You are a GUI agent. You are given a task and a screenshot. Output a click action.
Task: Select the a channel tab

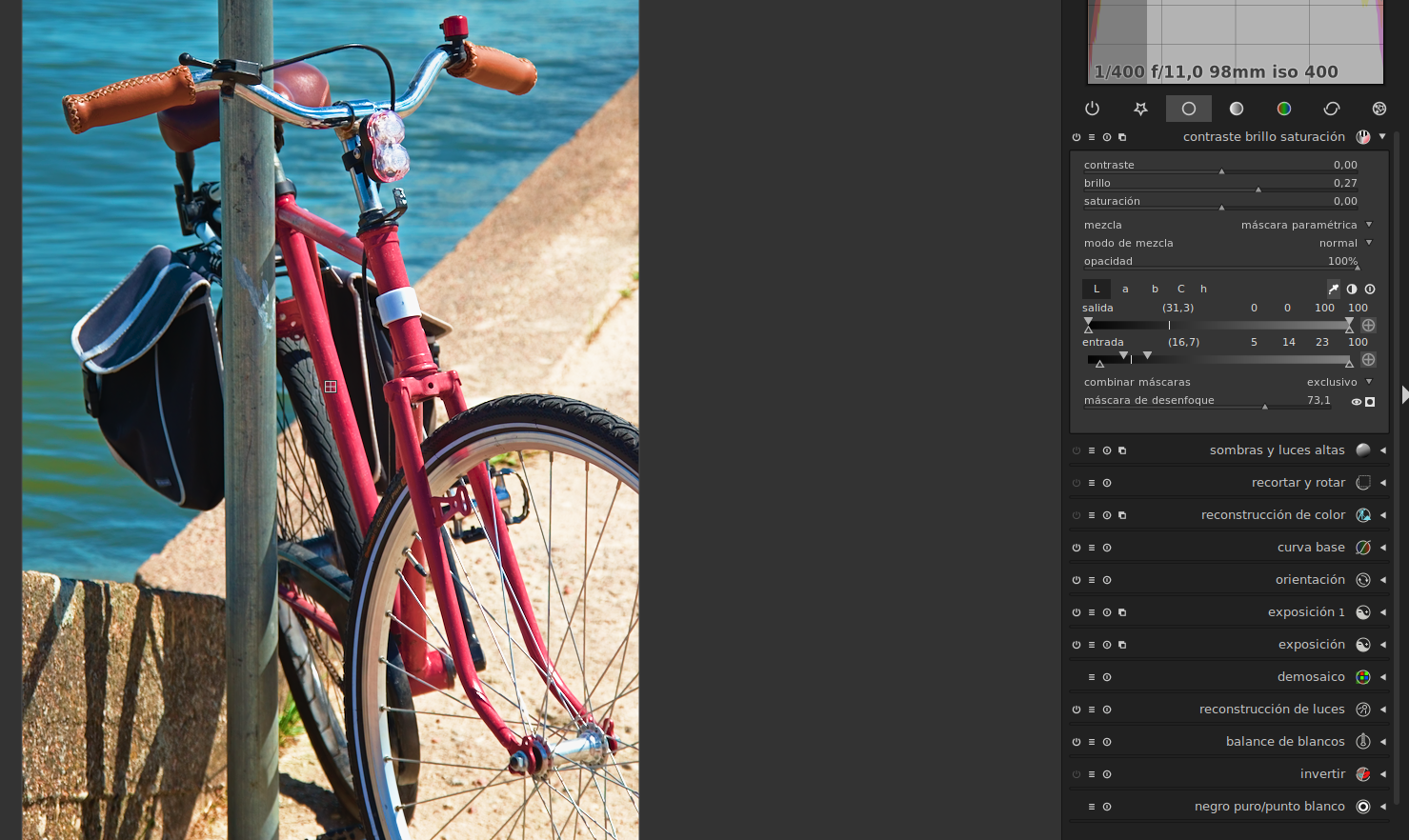point(1125,289)
